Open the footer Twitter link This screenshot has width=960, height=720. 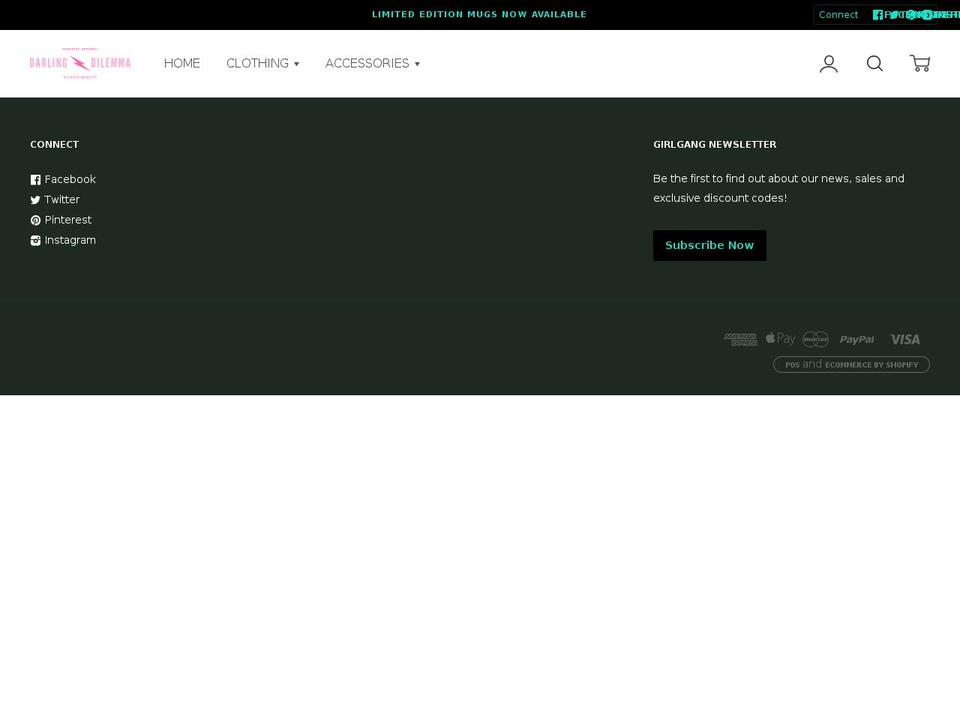[55, 200]
